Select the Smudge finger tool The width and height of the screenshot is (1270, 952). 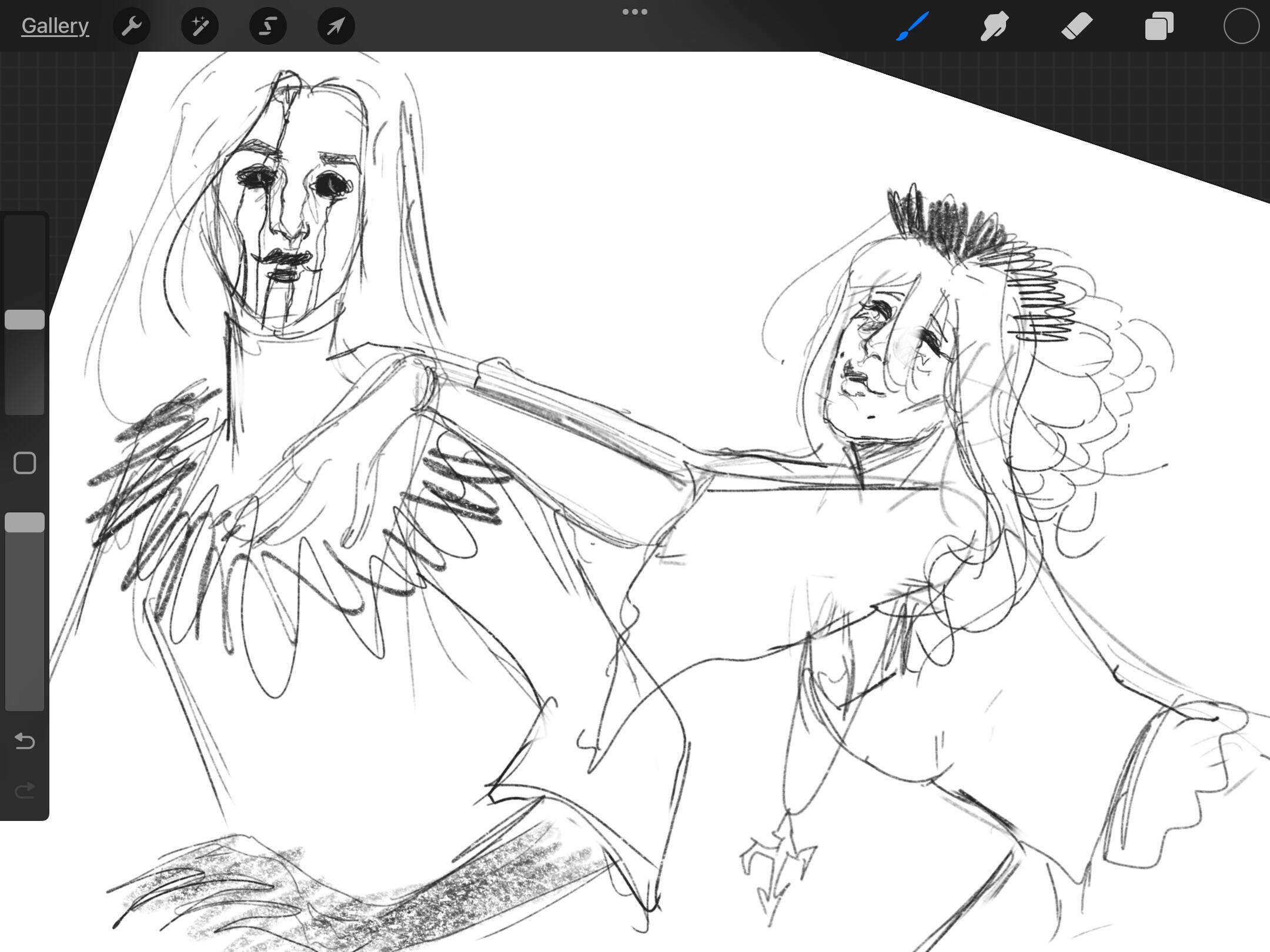coord(994,26)
